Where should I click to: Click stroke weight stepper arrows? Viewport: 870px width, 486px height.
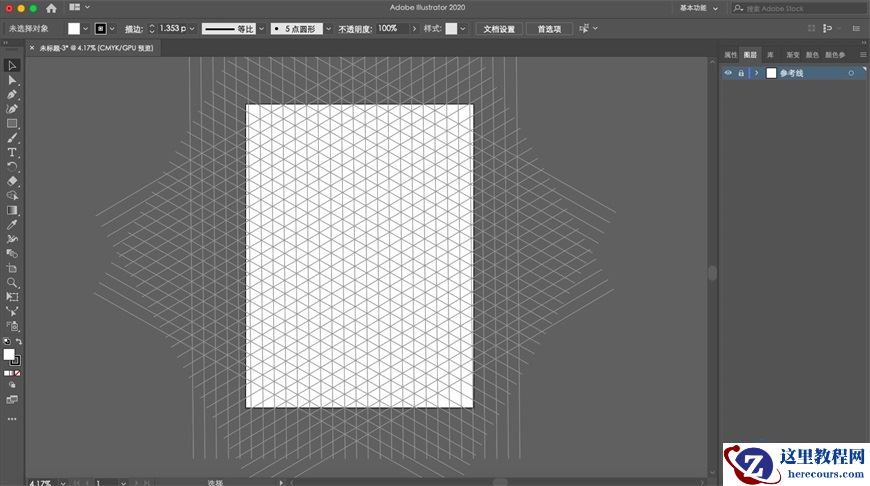(152, 29)
